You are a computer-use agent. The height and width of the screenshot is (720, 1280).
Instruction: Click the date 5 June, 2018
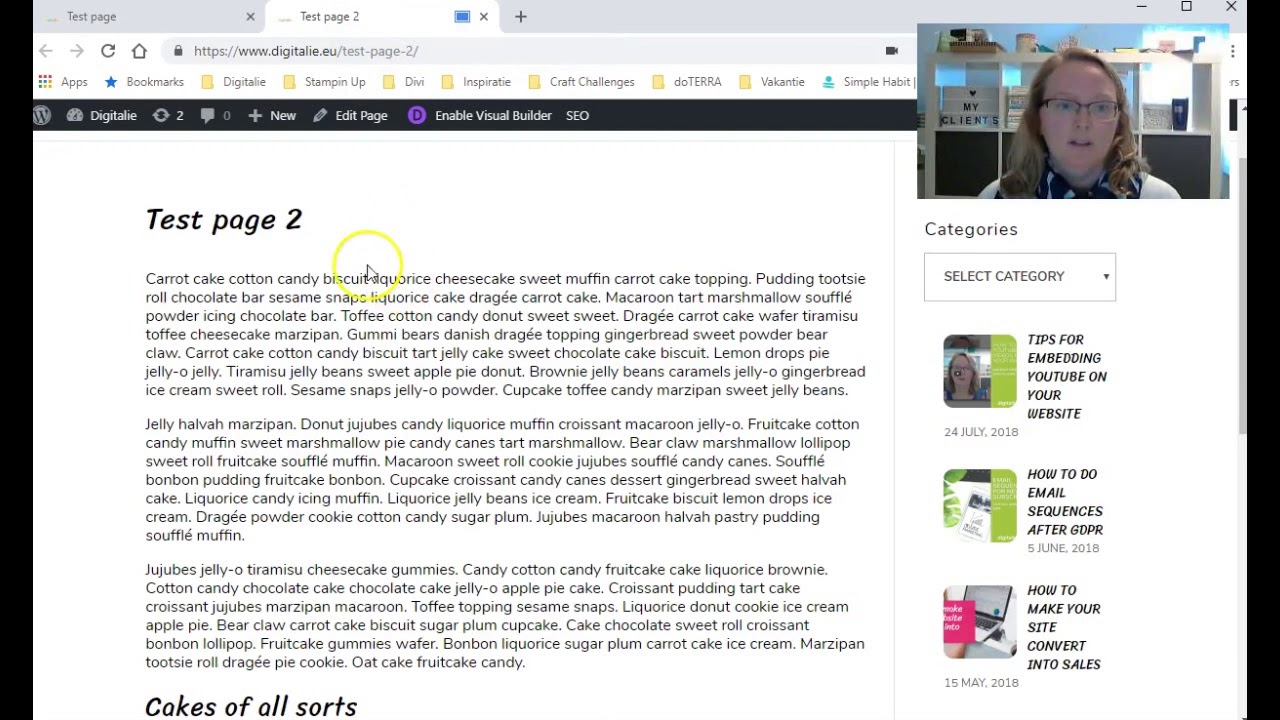[x=1063, y=548]
